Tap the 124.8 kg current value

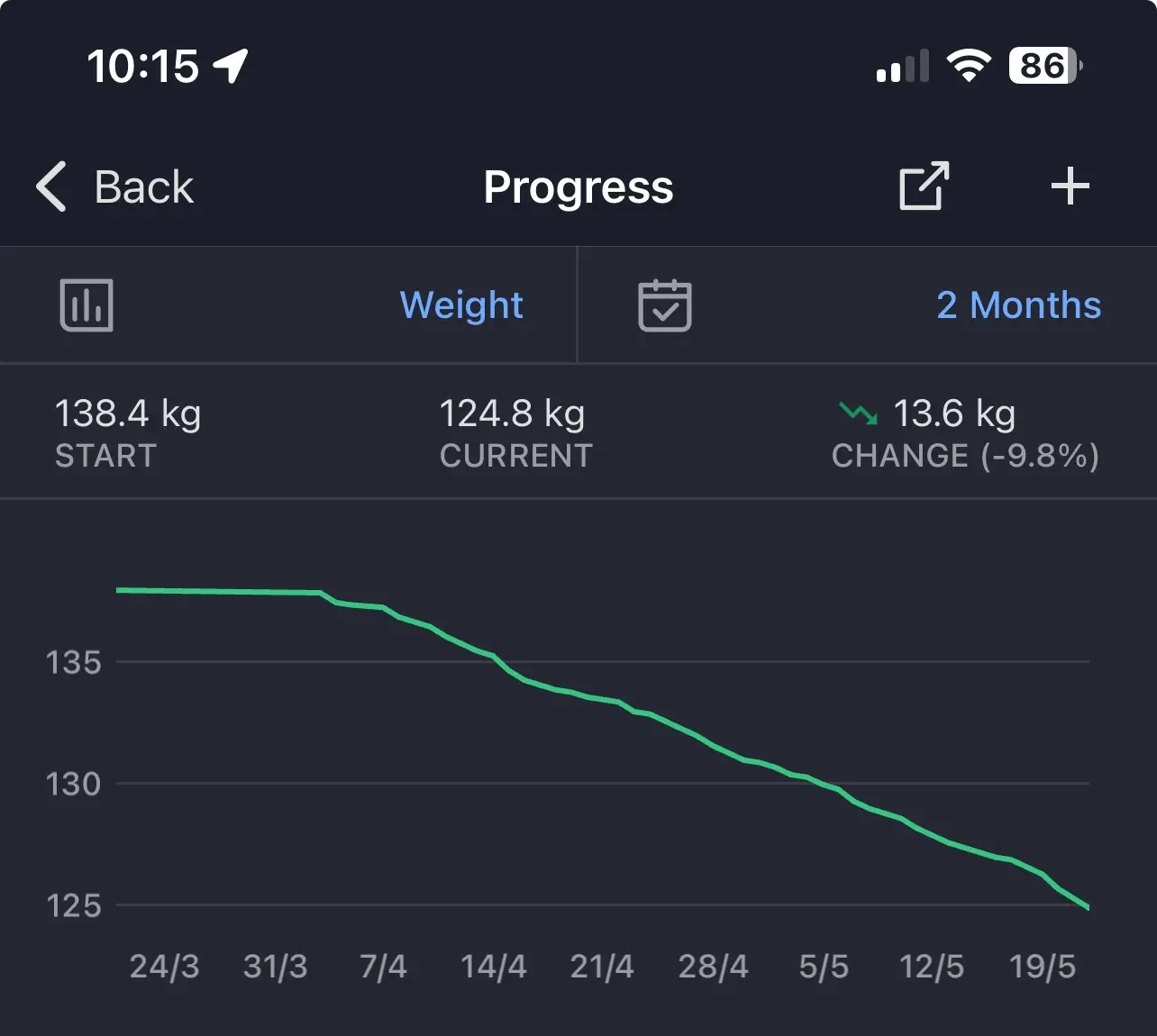(x=512, y=414)
